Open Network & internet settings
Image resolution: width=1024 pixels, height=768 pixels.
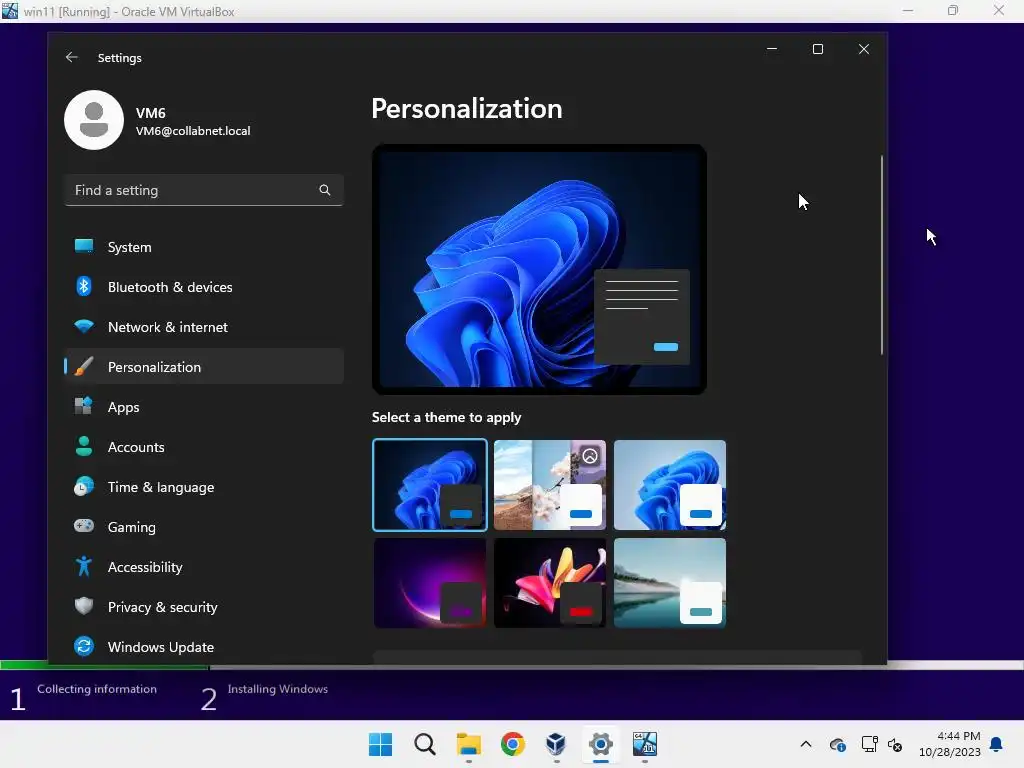click(x=204, y=327)
